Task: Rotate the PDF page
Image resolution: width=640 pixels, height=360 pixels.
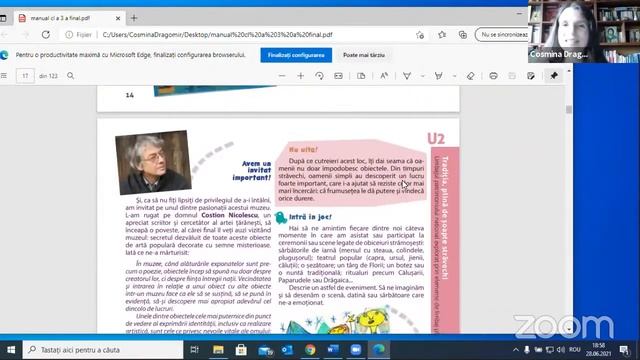Action: click(x=319, y=76)
